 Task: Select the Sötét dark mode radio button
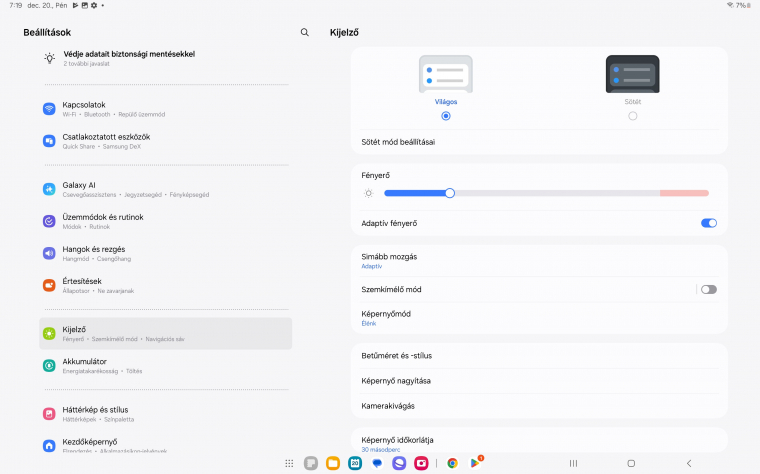pyautogui.click(x=633, y=116)
